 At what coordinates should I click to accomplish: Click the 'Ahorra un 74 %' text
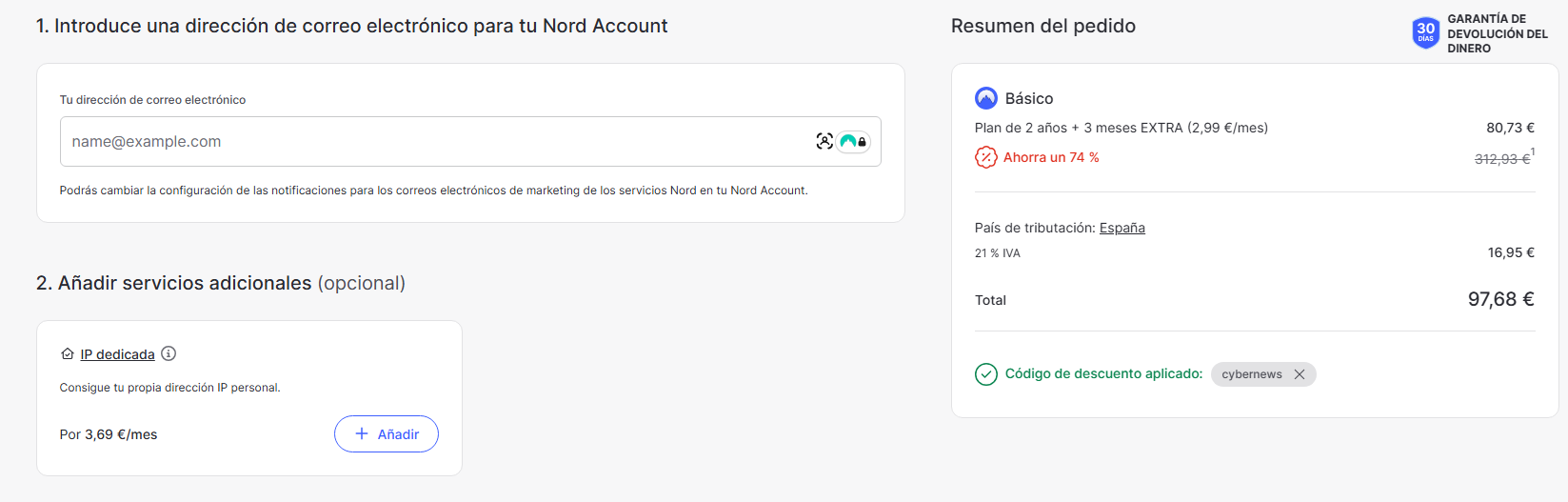pos(1051,157)
